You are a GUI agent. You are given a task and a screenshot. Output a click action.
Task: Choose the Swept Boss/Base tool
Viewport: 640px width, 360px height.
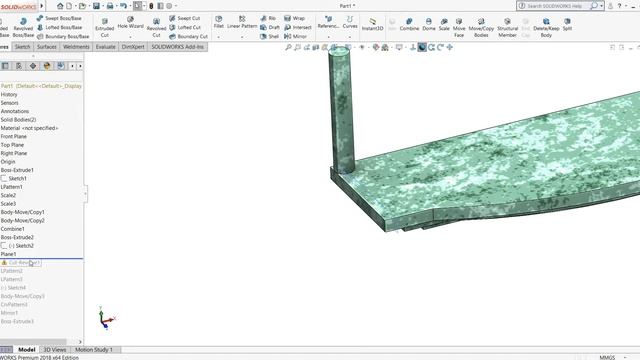click(59, 18)
